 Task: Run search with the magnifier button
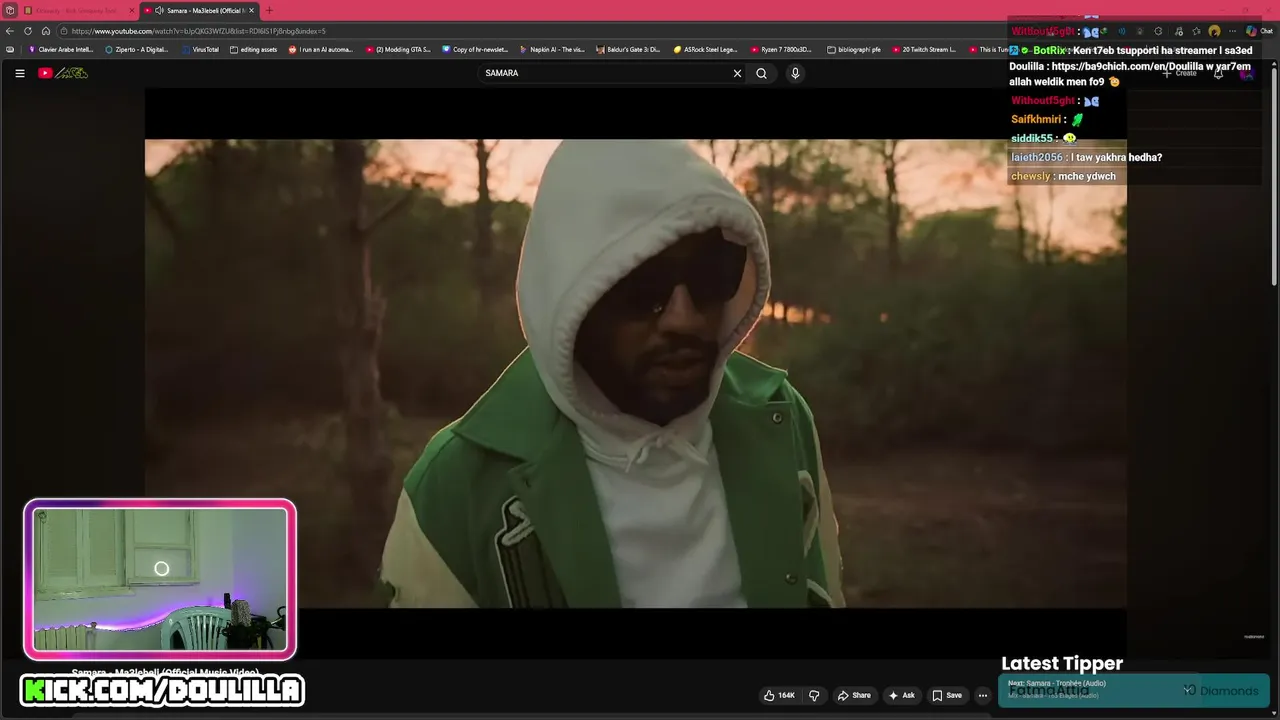tap(761, 73)
